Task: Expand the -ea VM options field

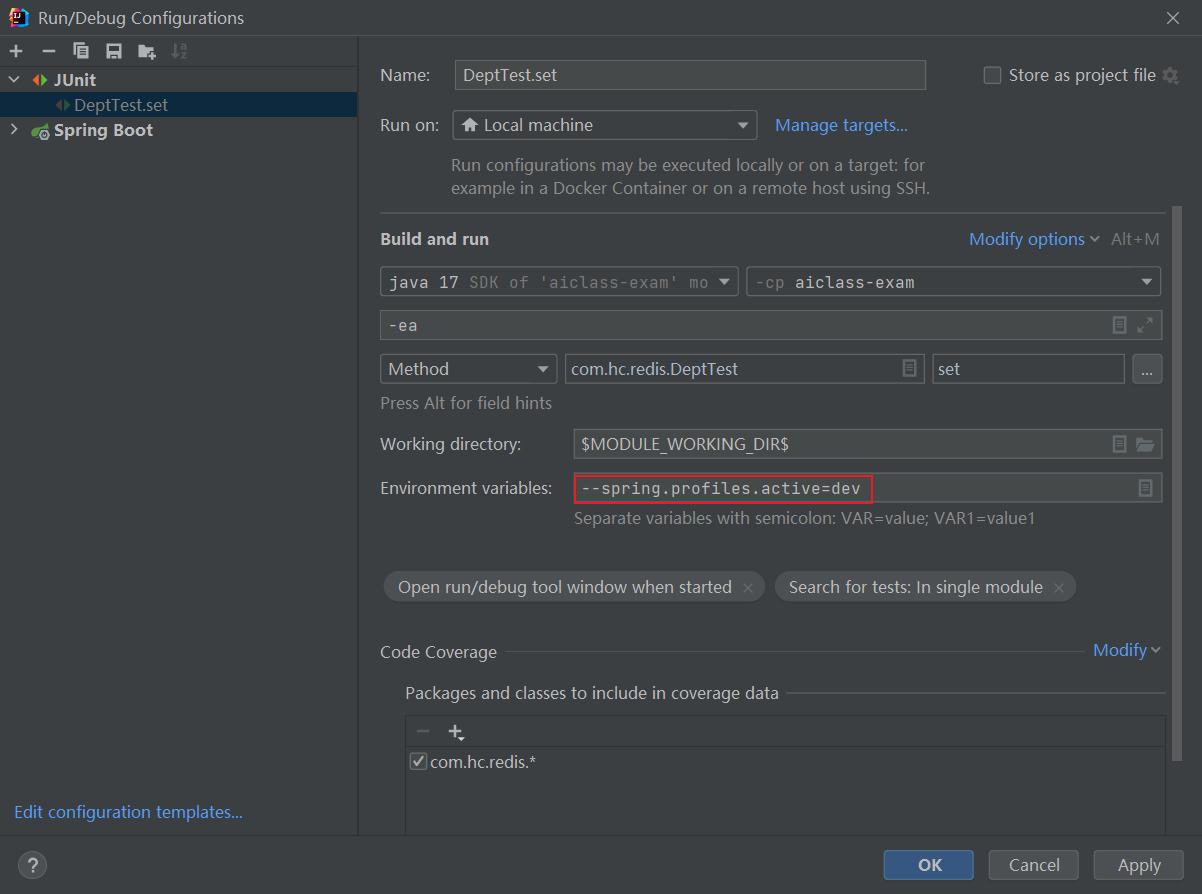Action: [x=1145, y=325]
